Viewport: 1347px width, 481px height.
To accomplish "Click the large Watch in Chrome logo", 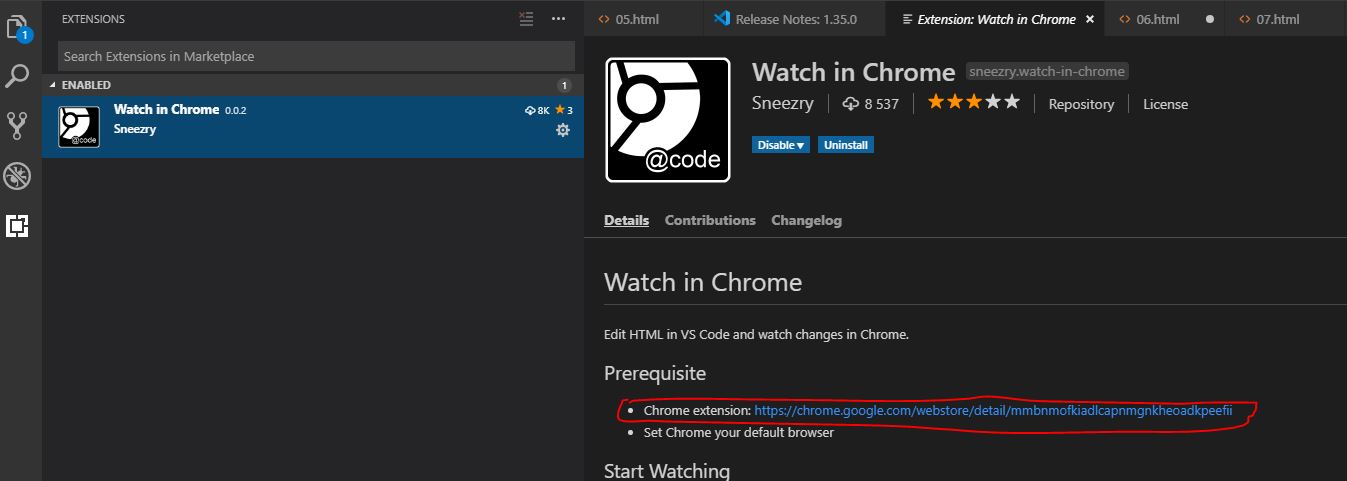I will tap(668, 120).
